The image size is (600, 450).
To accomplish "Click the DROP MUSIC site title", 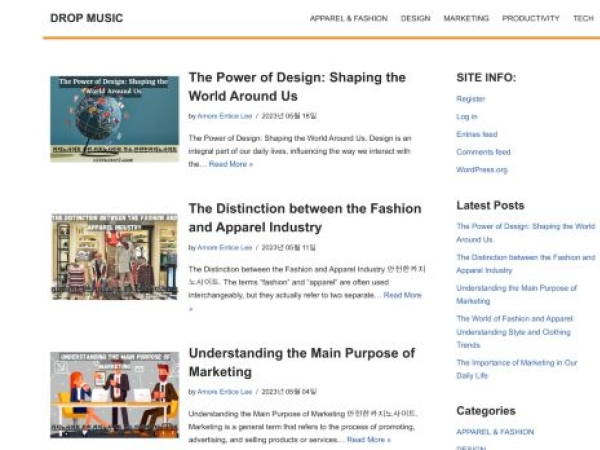I will [x=87, y=18].
